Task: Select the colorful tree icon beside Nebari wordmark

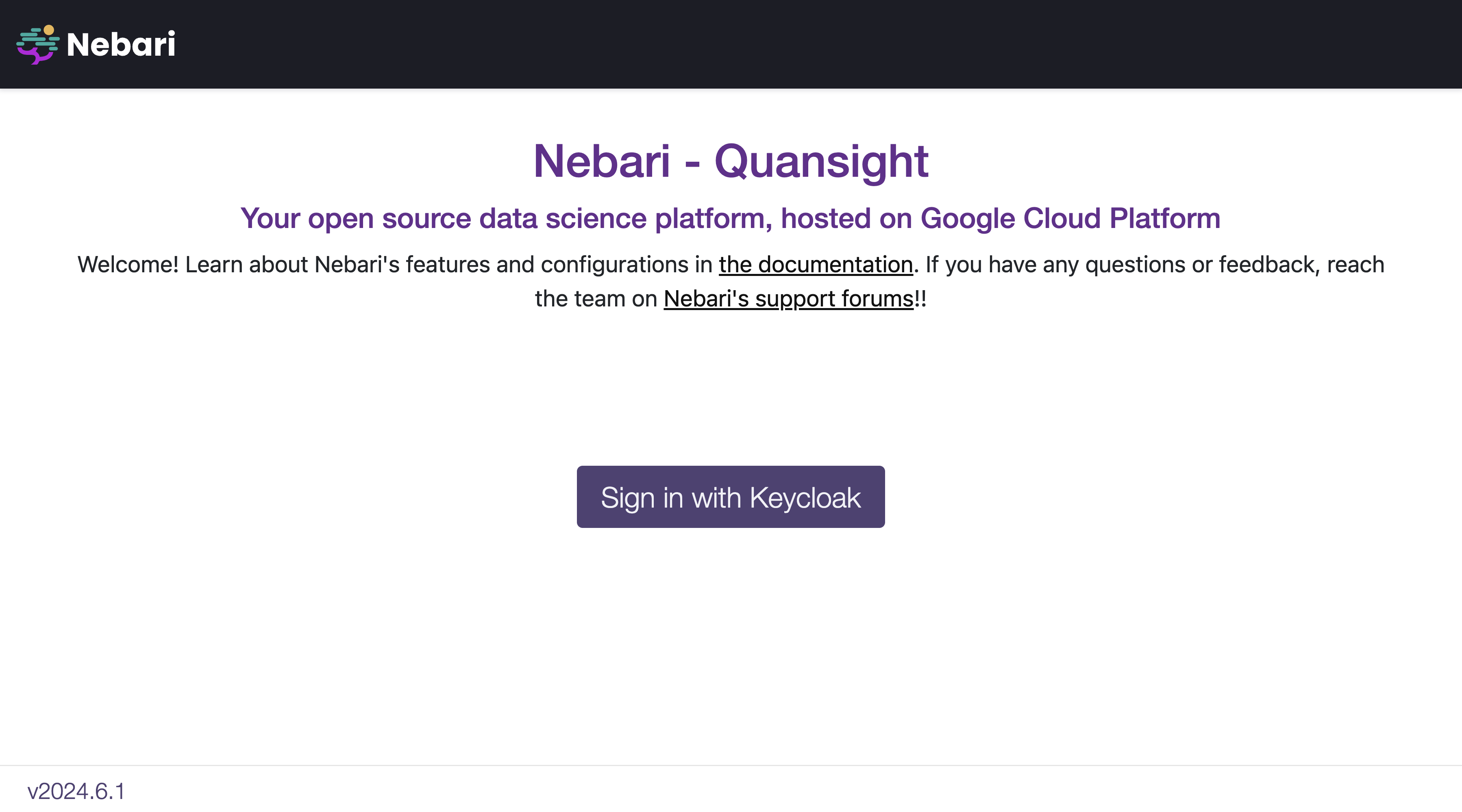Action: coord(38,44)
